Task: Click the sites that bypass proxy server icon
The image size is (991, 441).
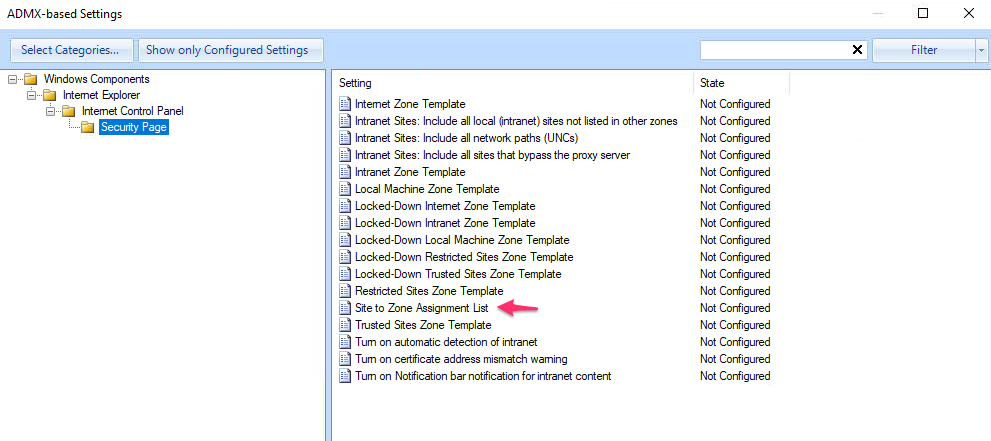Action: coord(344,155)
